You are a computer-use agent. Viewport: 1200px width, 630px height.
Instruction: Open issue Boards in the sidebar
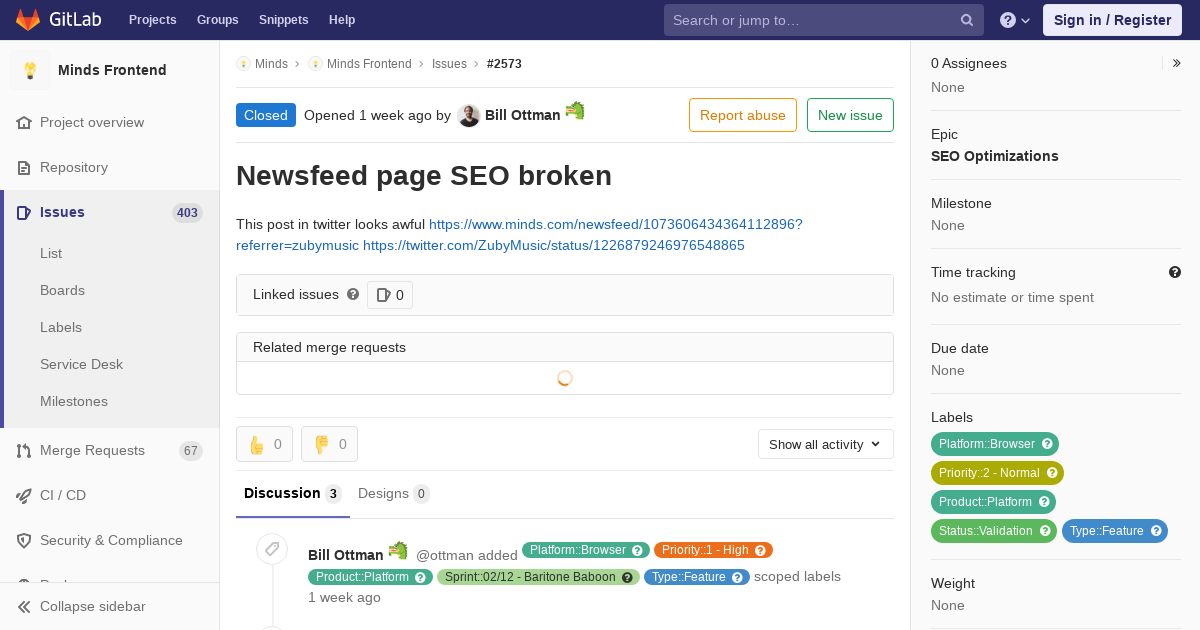coord(62,290)
